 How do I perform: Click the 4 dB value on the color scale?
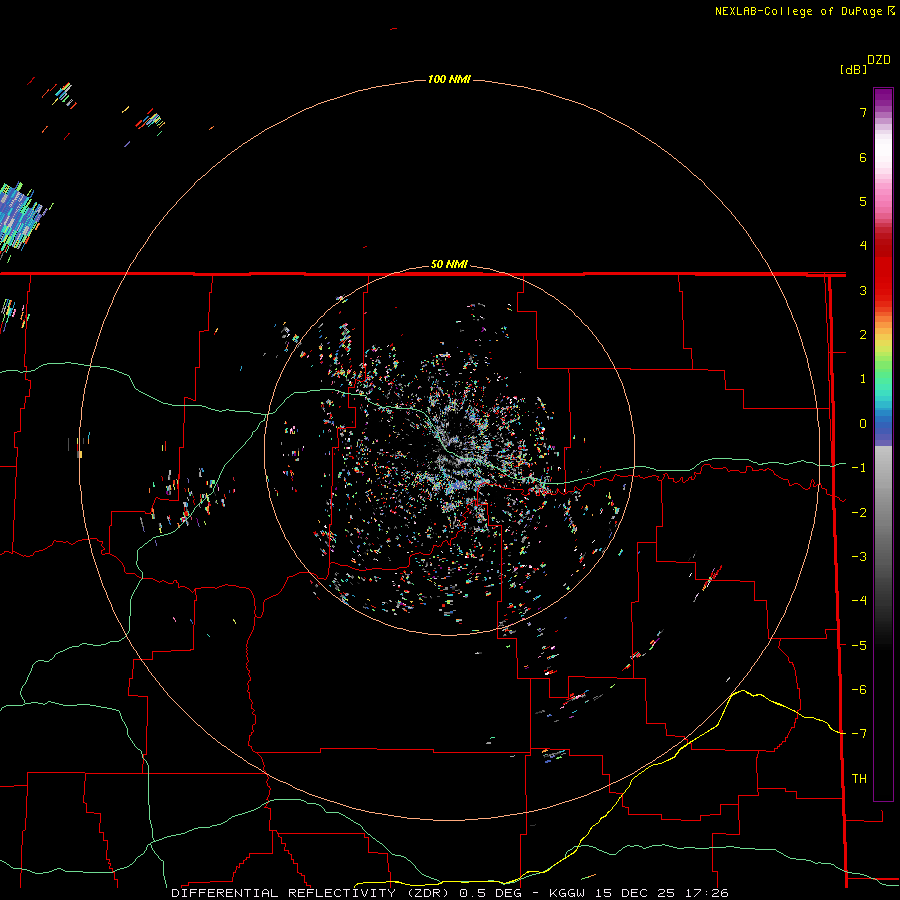point(863,246)
